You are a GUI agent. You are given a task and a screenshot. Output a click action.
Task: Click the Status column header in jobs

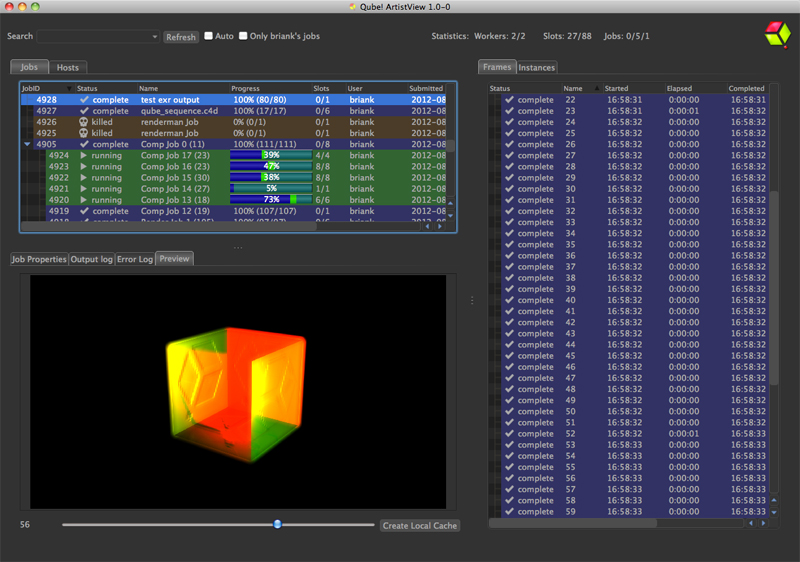click(x=106, y=88)
